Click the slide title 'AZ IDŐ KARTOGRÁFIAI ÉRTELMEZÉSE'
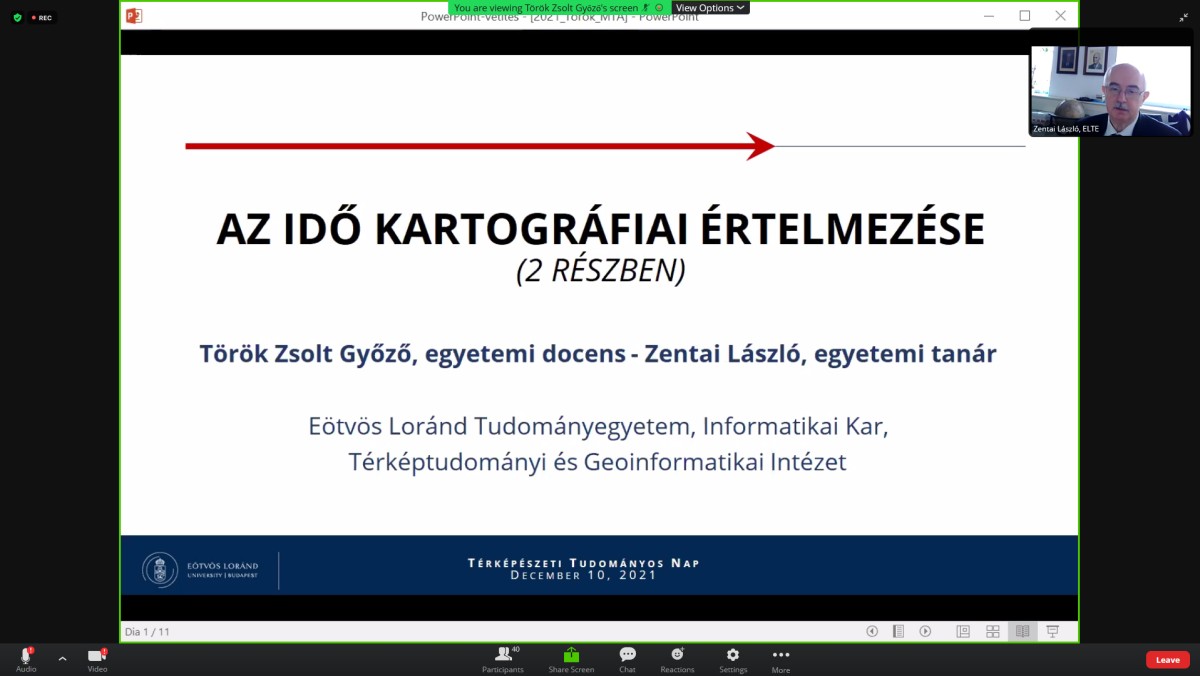Image resolution: width=1200 pixels, height=676 pixels. coord(601,229)
